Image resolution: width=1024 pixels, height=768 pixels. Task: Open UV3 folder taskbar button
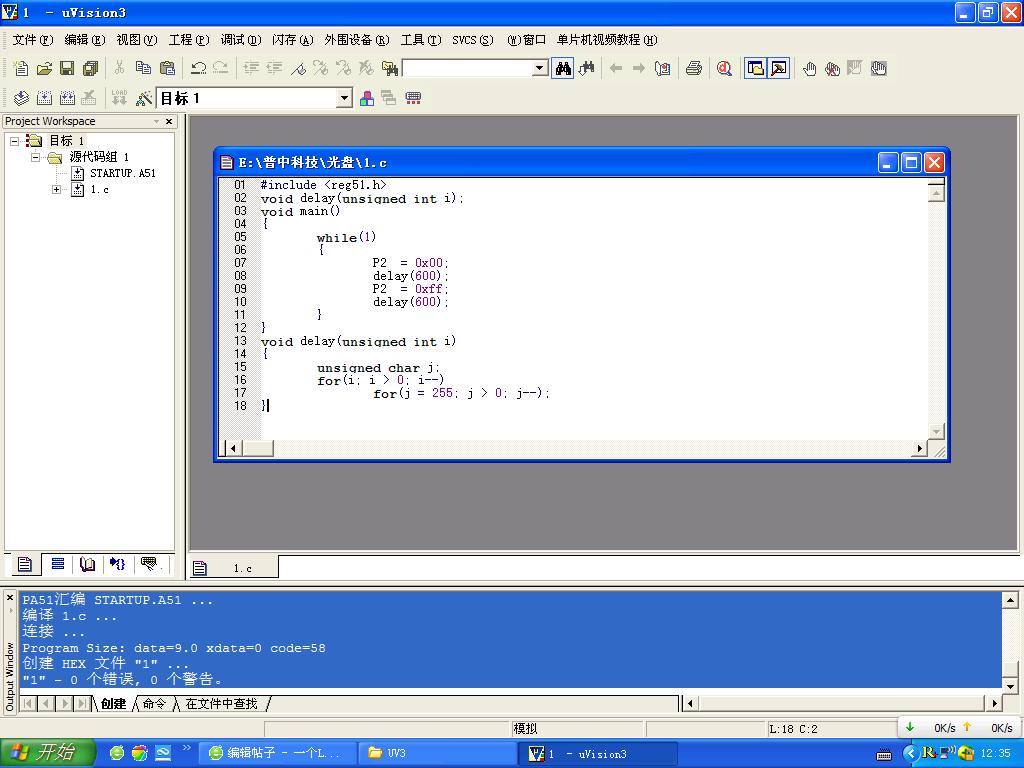[x=438, y=753]
